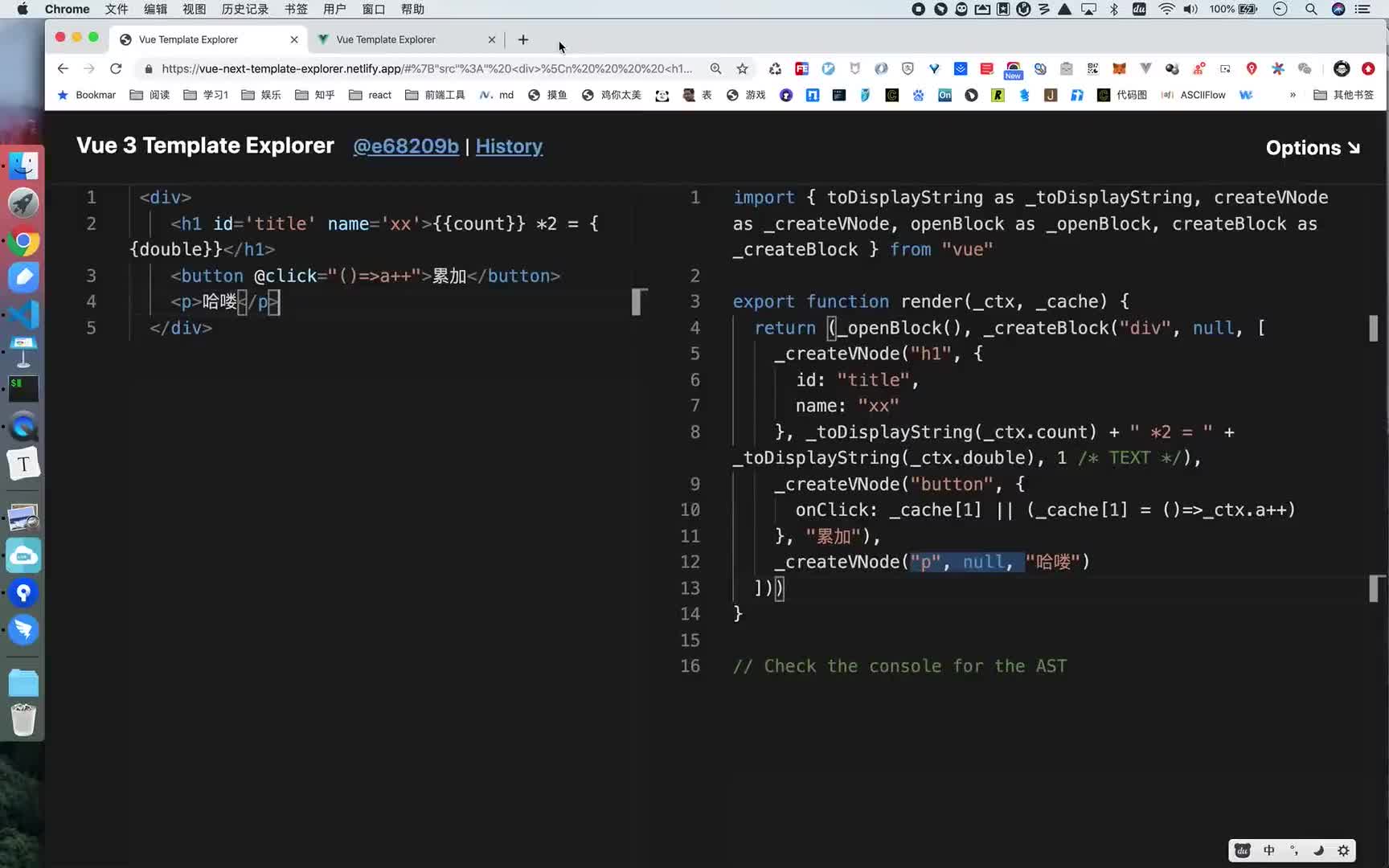Toggle the moon night mode in IME bar
Screen dimensions: 1389x868
tap(1318, 850)
